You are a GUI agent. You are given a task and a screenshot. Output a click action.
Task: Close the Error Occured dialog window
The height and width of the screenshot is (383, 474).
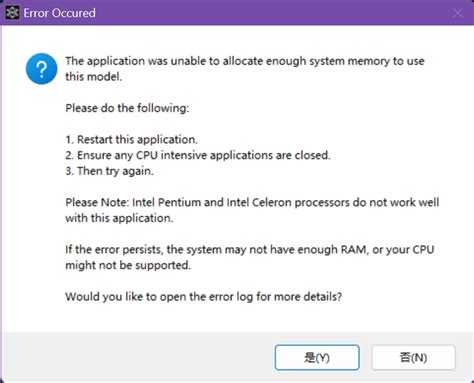click(x=458, y=13)
